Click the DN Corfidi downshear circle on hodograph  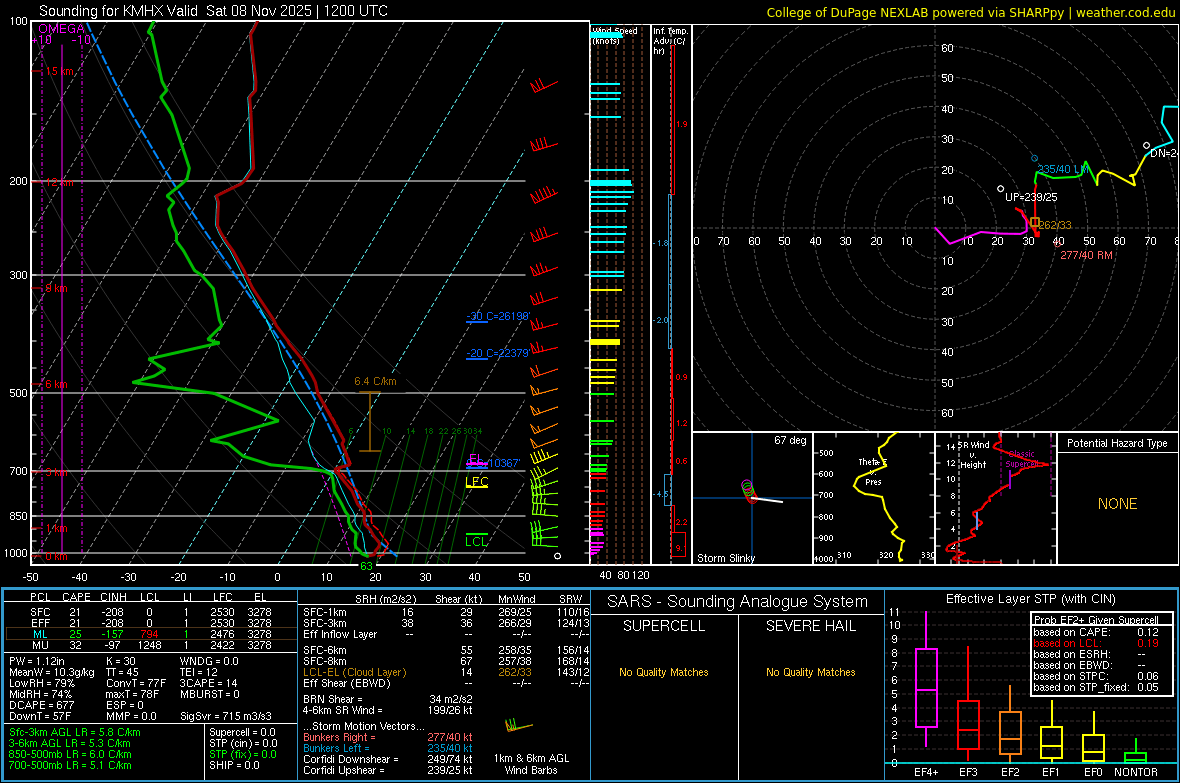pos(1146,145)
